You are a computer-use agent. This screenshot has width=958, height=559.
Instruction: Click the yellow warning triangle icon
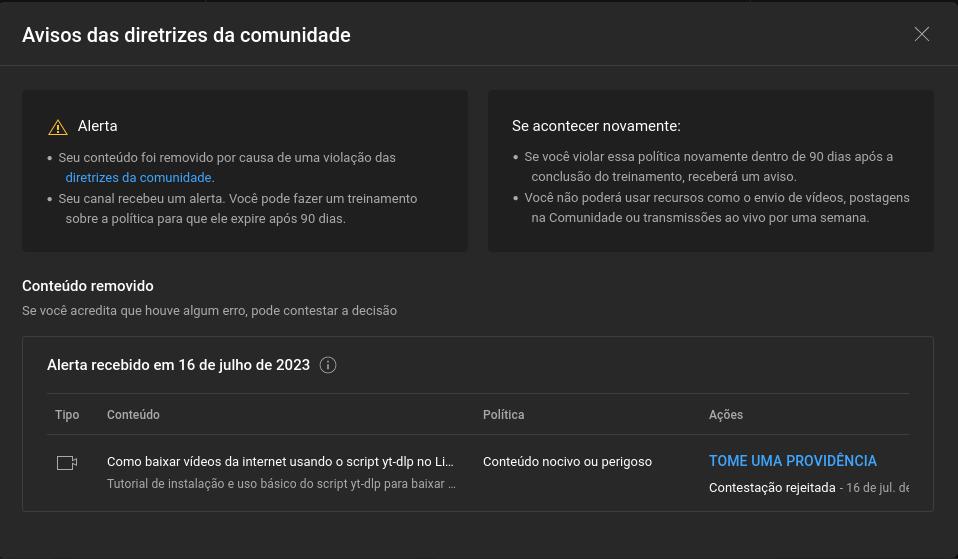point(58,127)
